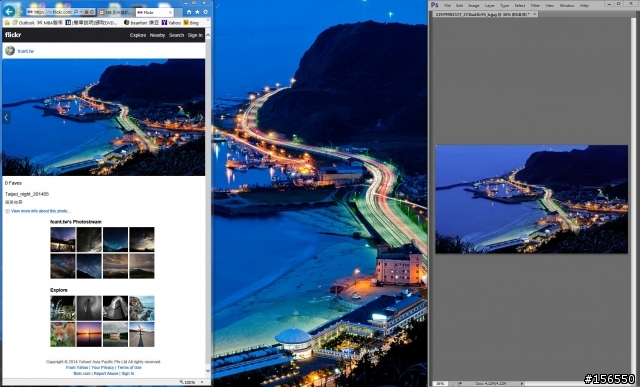The image size is (640, 387).
Task: Click 'flickr.com' footer link
Action: [x=82, y=374]
